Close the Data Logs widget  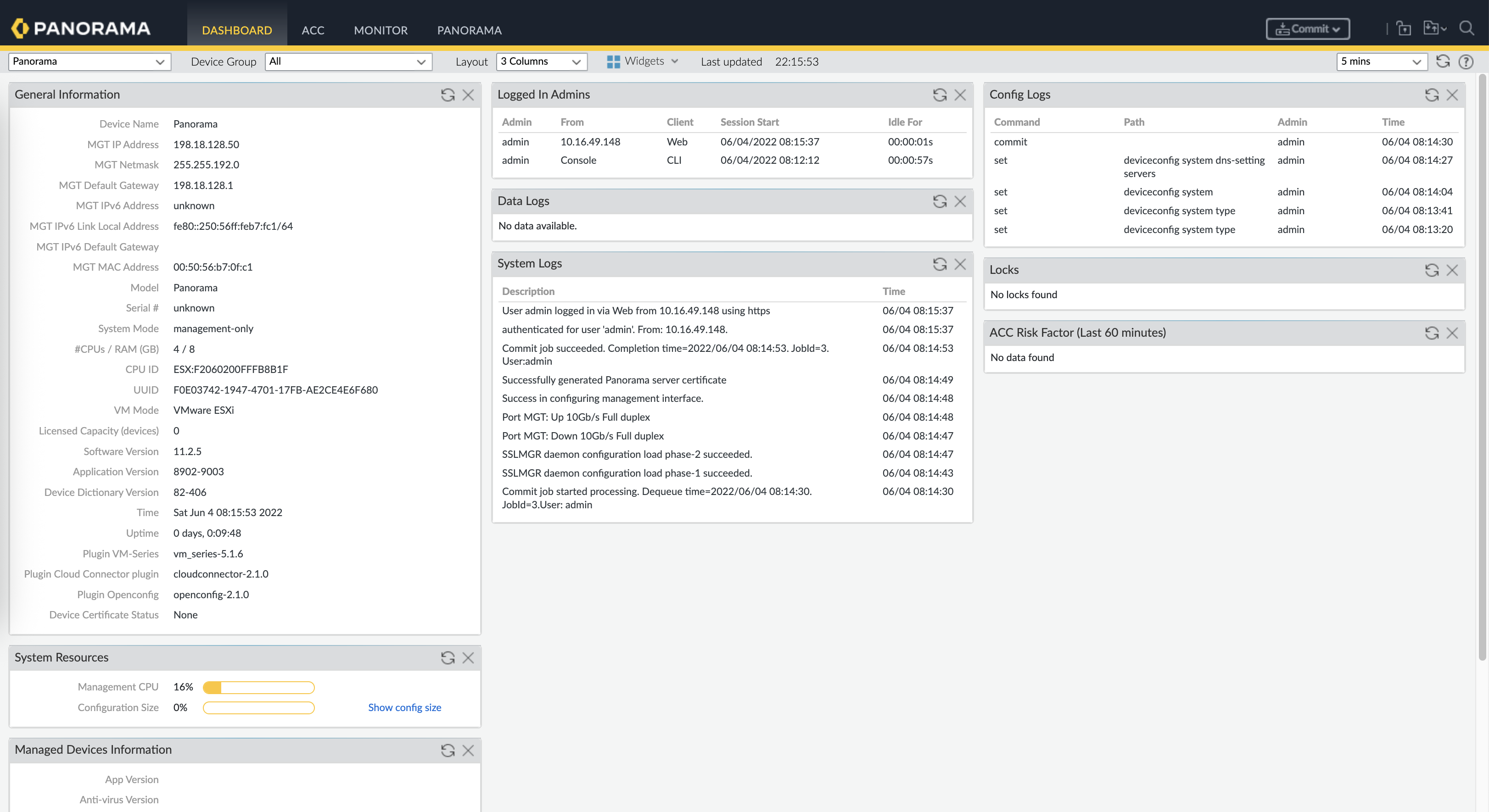[x=960, y=201]
